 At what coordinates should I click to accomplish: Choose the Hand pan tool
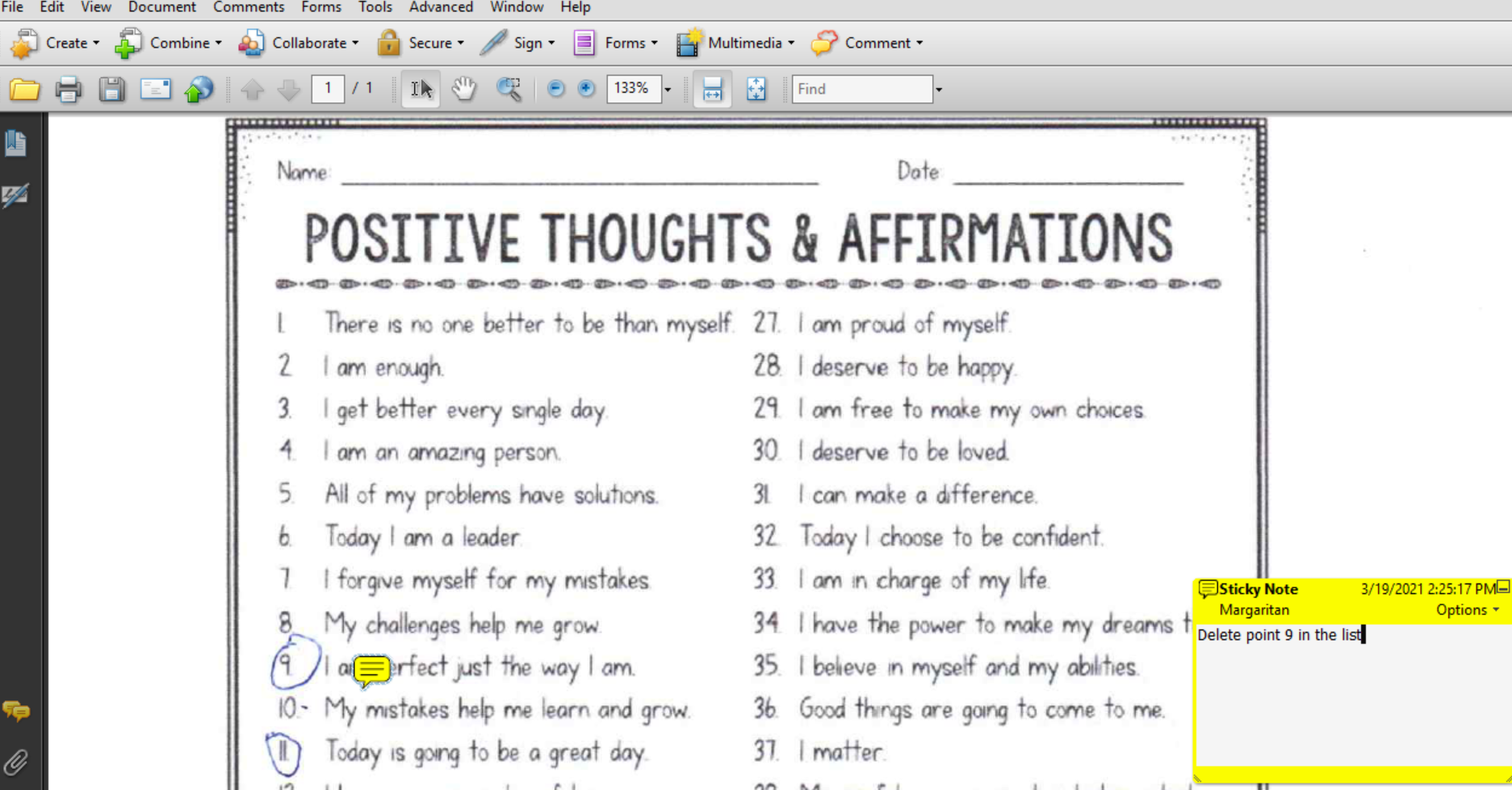point(464,89)
